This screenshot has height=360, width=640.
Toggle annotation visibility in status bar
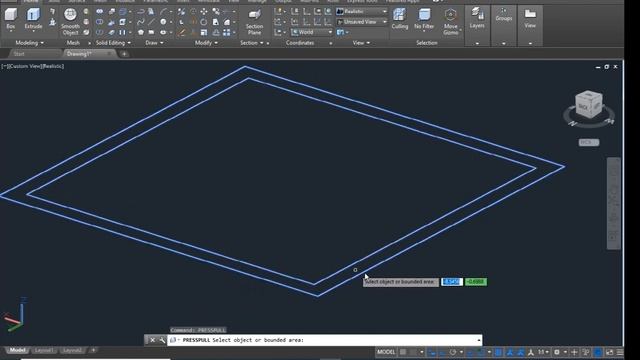(x=510, y=352)
